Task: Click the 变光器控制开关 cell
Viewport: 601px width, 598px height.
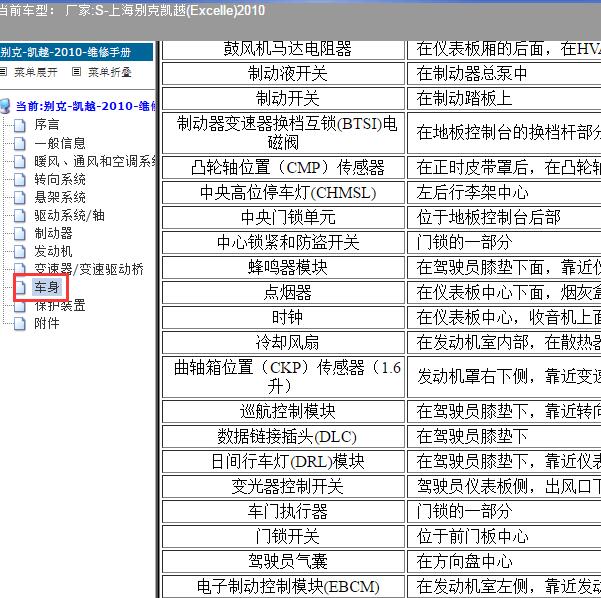Action: pyautogui.click(x=283, y=486)
